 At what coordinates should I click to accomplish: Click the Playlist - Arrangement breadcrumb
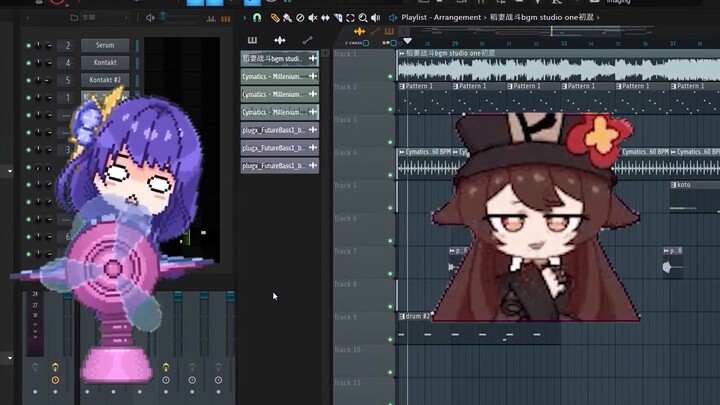[441, 17]
